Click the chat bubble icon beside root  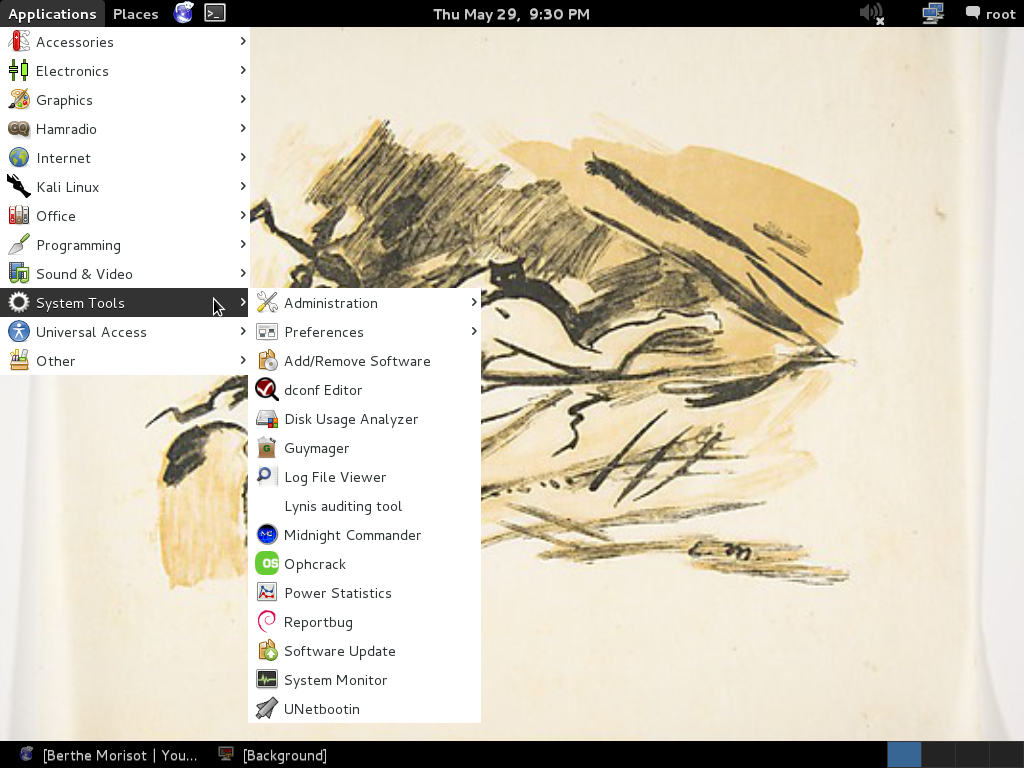[972, 13]
